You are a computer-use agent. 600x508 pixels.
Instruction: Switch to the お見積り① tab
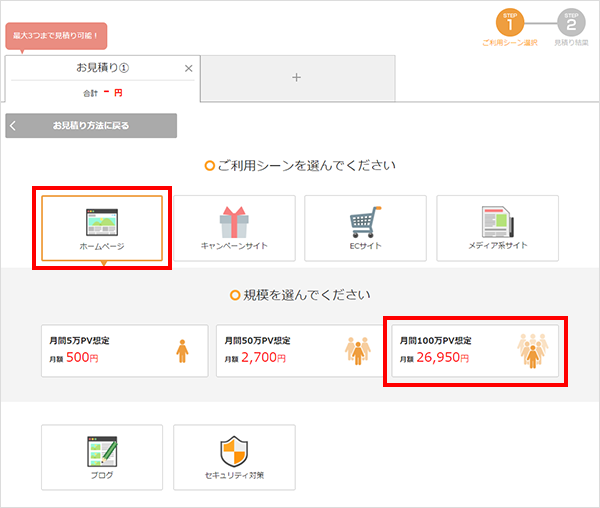(x=100, y=69)
